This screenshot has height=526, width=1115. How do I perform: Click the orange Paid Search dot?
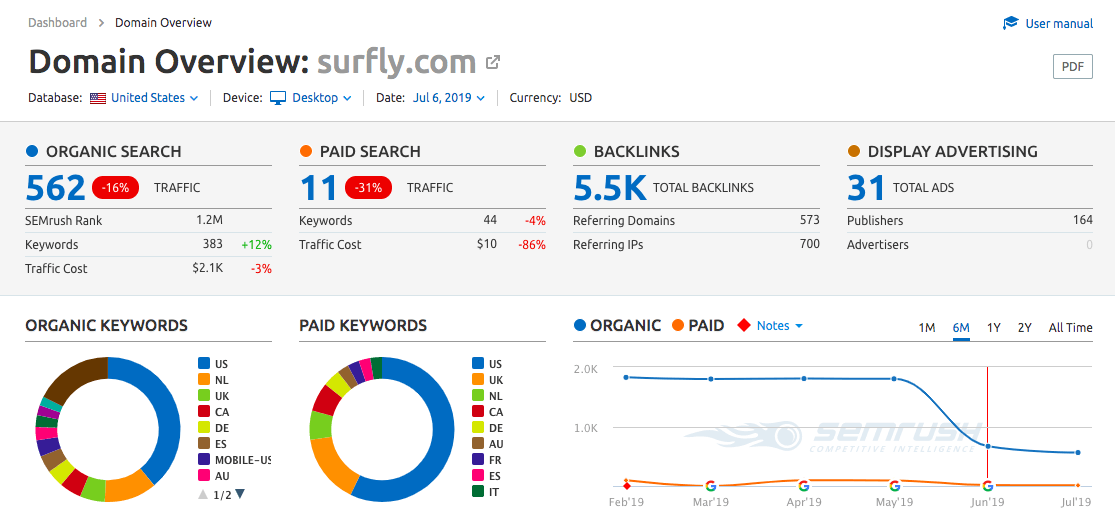point(306,151)
